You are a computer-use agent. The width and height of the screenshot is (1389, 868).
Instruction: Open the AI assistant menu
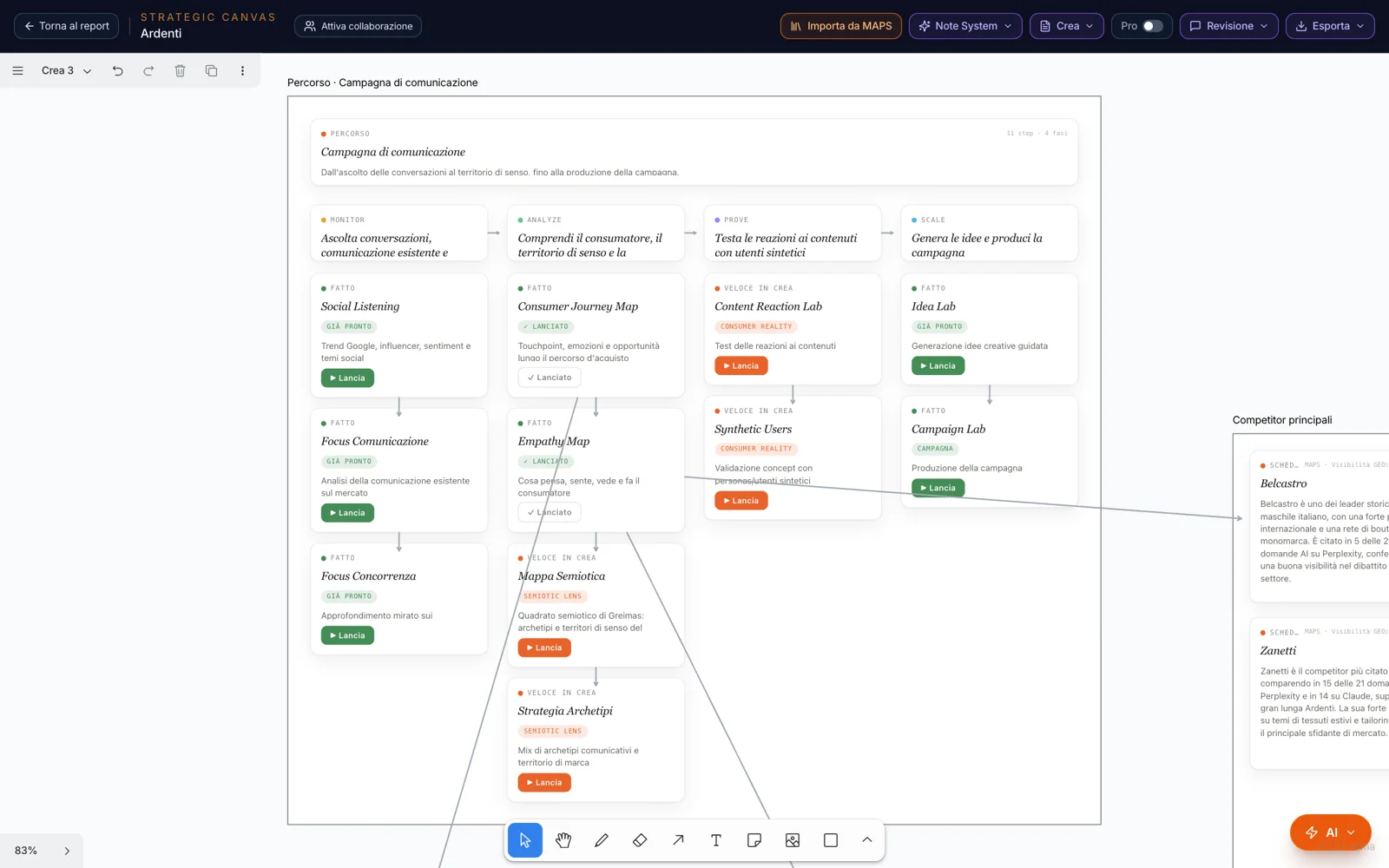point(1330,832)
